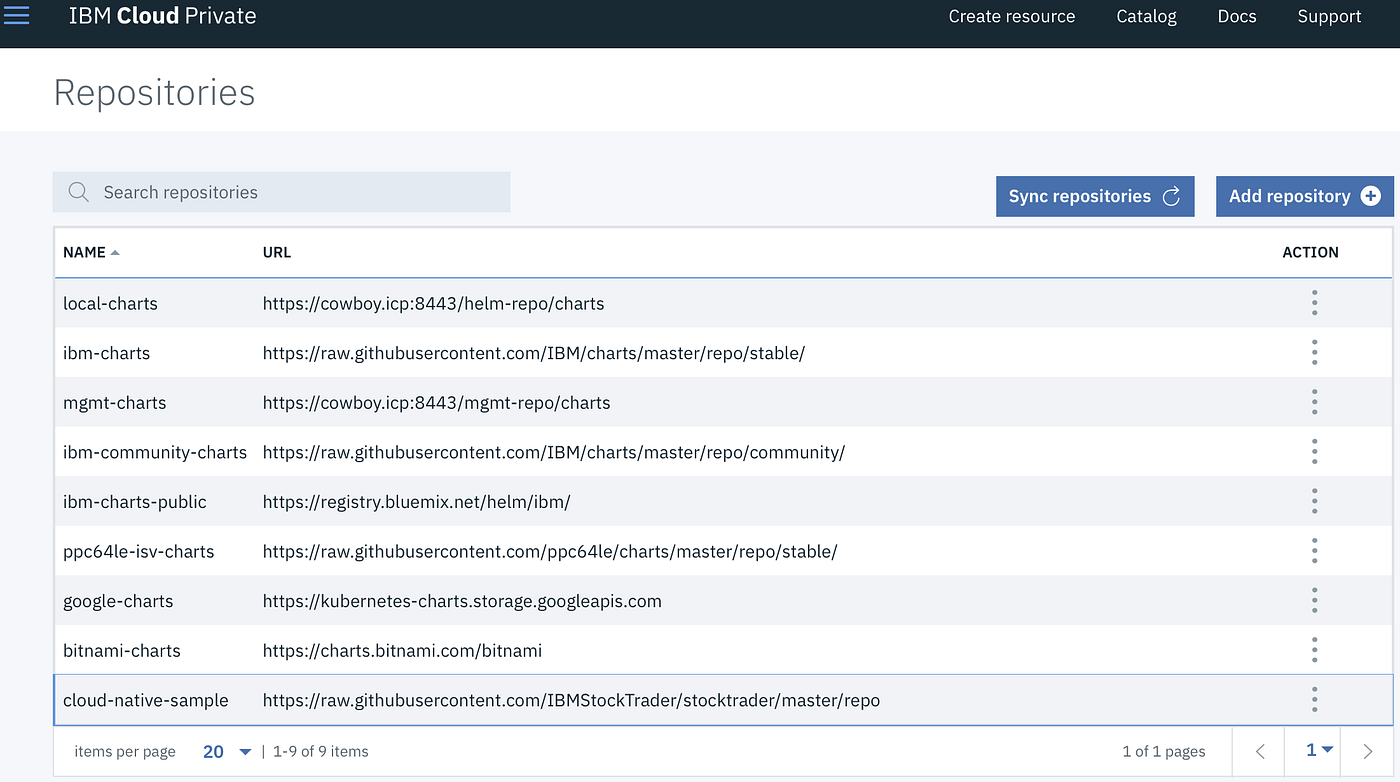Screen dimensions: 1400x782
Task: Click the Add repository button
Action: pyautogui.click(x=1305, y=196)
